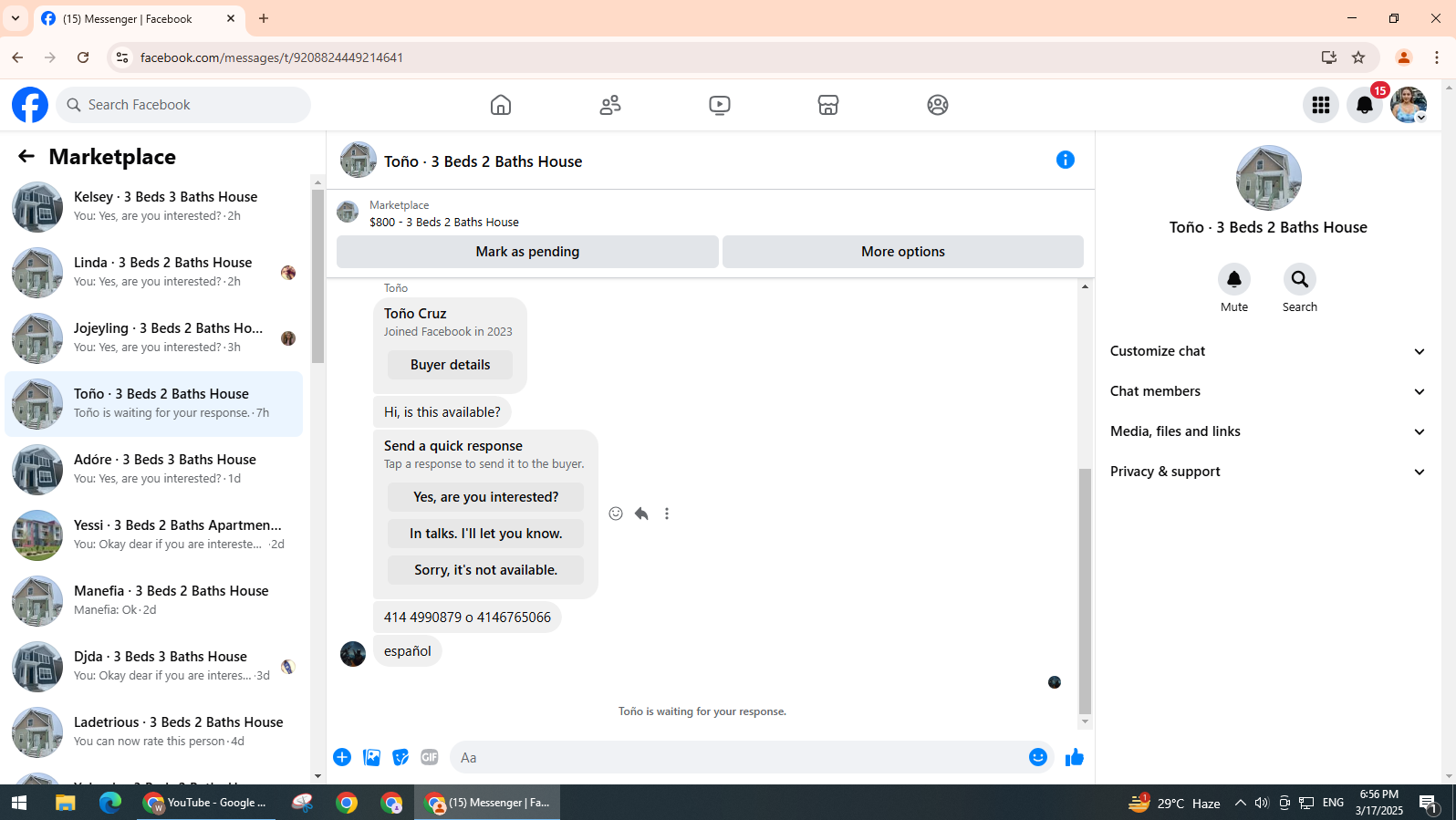Open the Windows Start menu
Screen dimensions: 1456x820
tap(19, 803)
